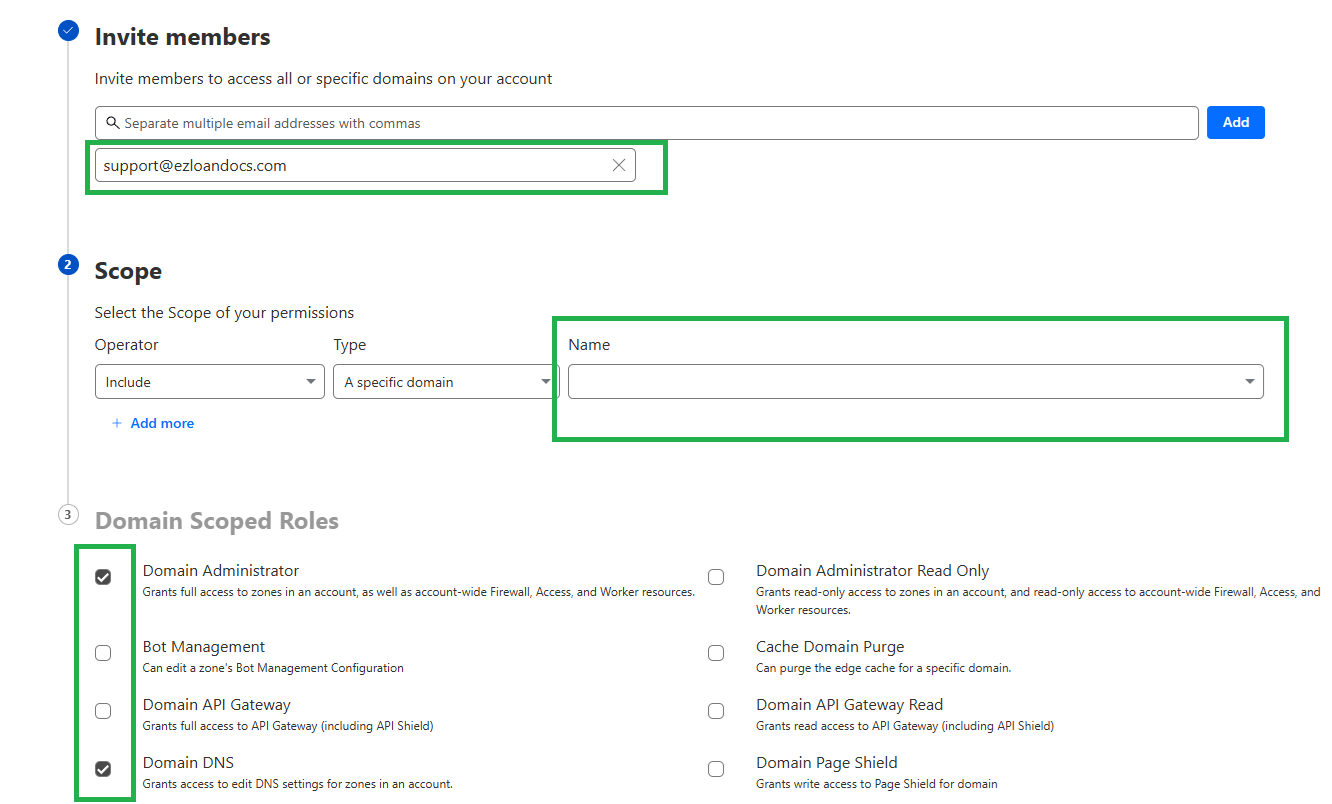Check the Domain API Gateway checkbox
The width and height of the screenshot is (1332, 804).
(103, 711)
